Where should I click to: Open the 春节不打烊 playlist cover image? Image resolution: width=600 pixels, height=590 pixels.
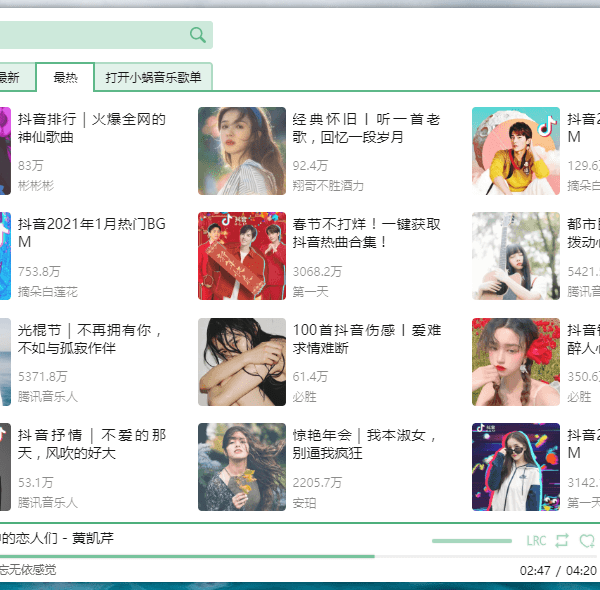[242, 256]
